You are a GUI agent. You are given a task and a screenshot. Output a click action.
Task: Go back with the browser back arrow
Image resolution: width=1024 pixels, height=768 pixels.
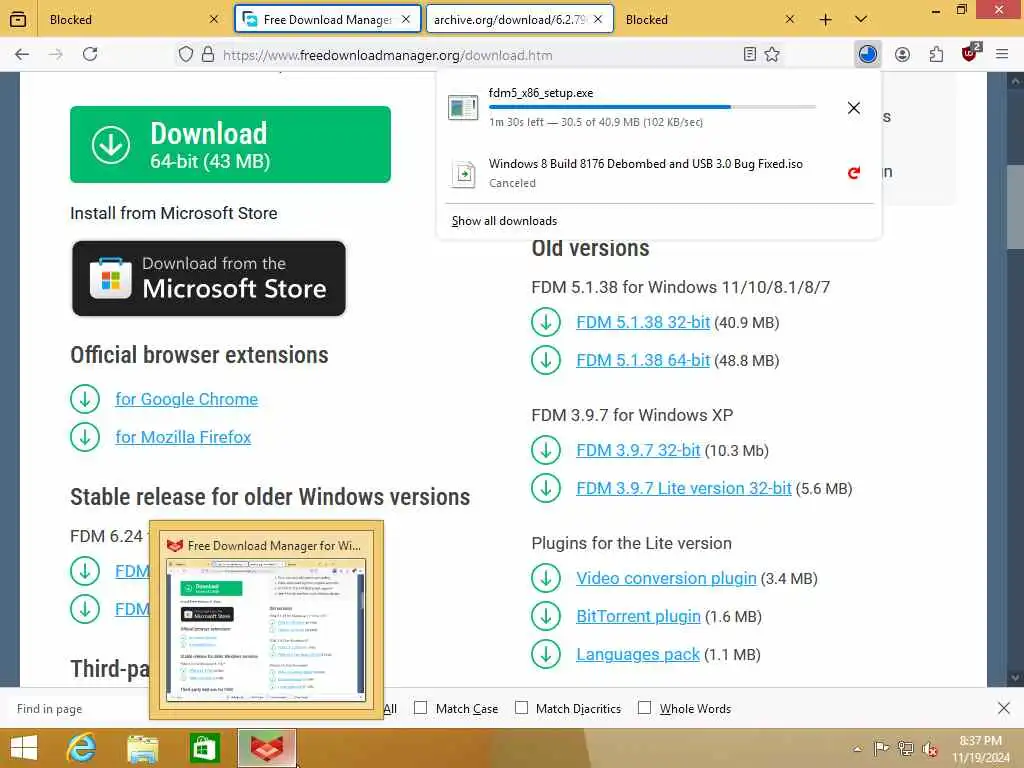pyautogui.click(x=22, y=54)
